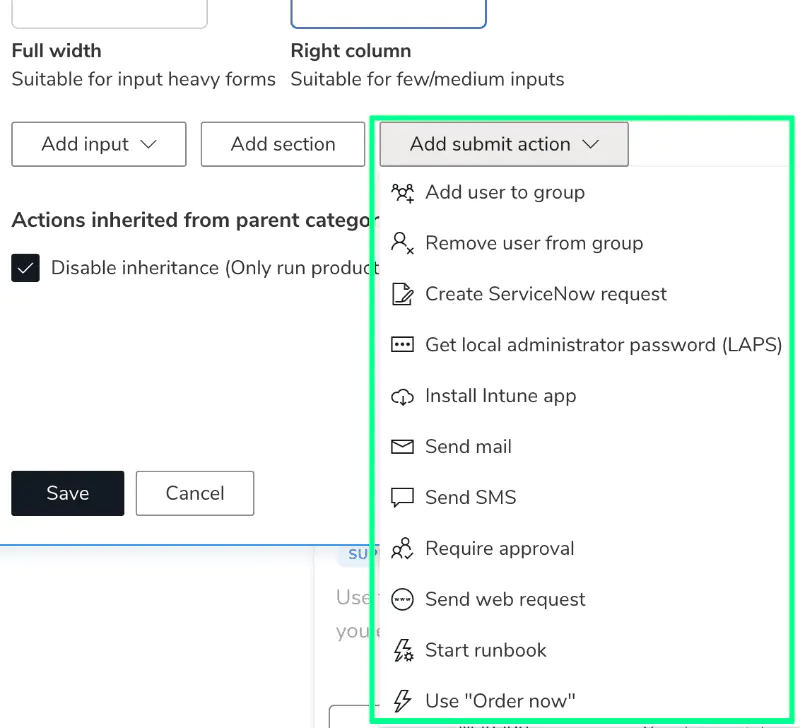
Task: Open the Add input dropdown
Action: coord(98,144)
